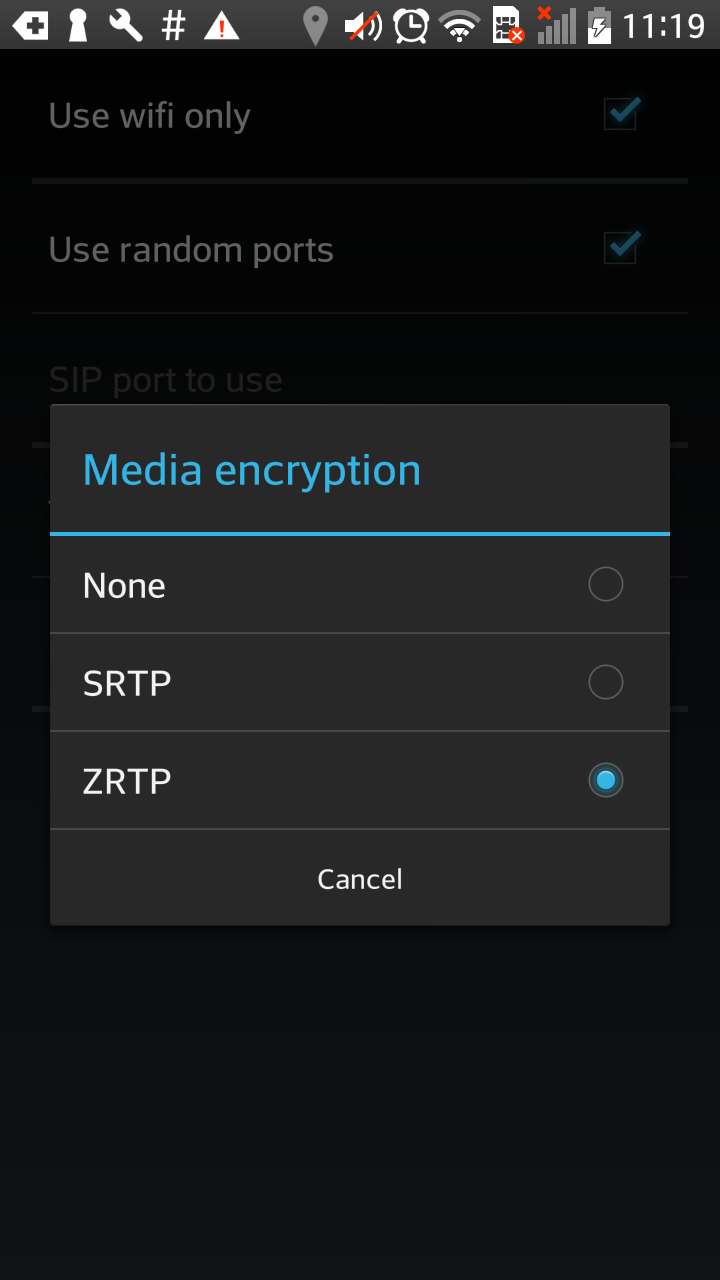Tap the wrench icon in status bar
The width and height of the screenshot is (720, 1280).
126,26
